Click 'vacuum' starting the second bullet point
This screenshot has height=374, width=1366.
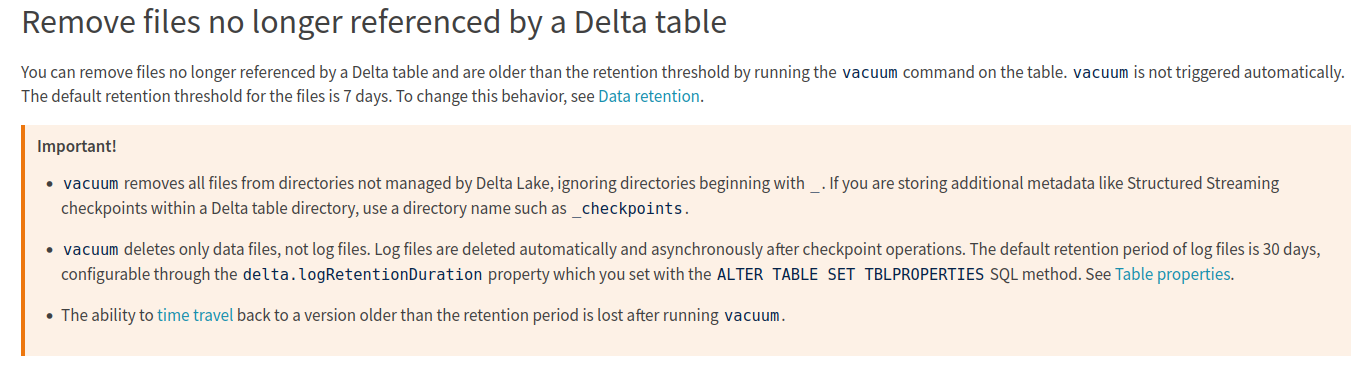(x=91, y=249)
